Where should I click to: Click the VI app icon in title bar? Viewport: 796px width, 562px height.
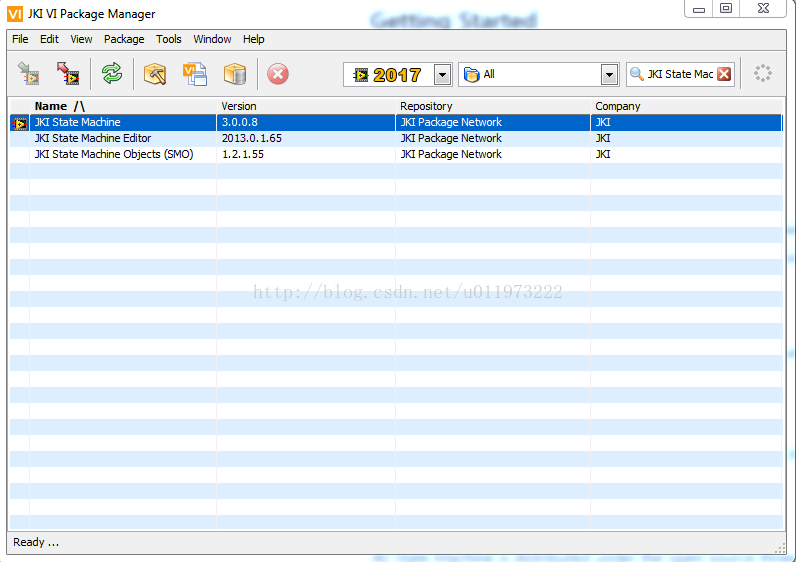coord(15,14)
